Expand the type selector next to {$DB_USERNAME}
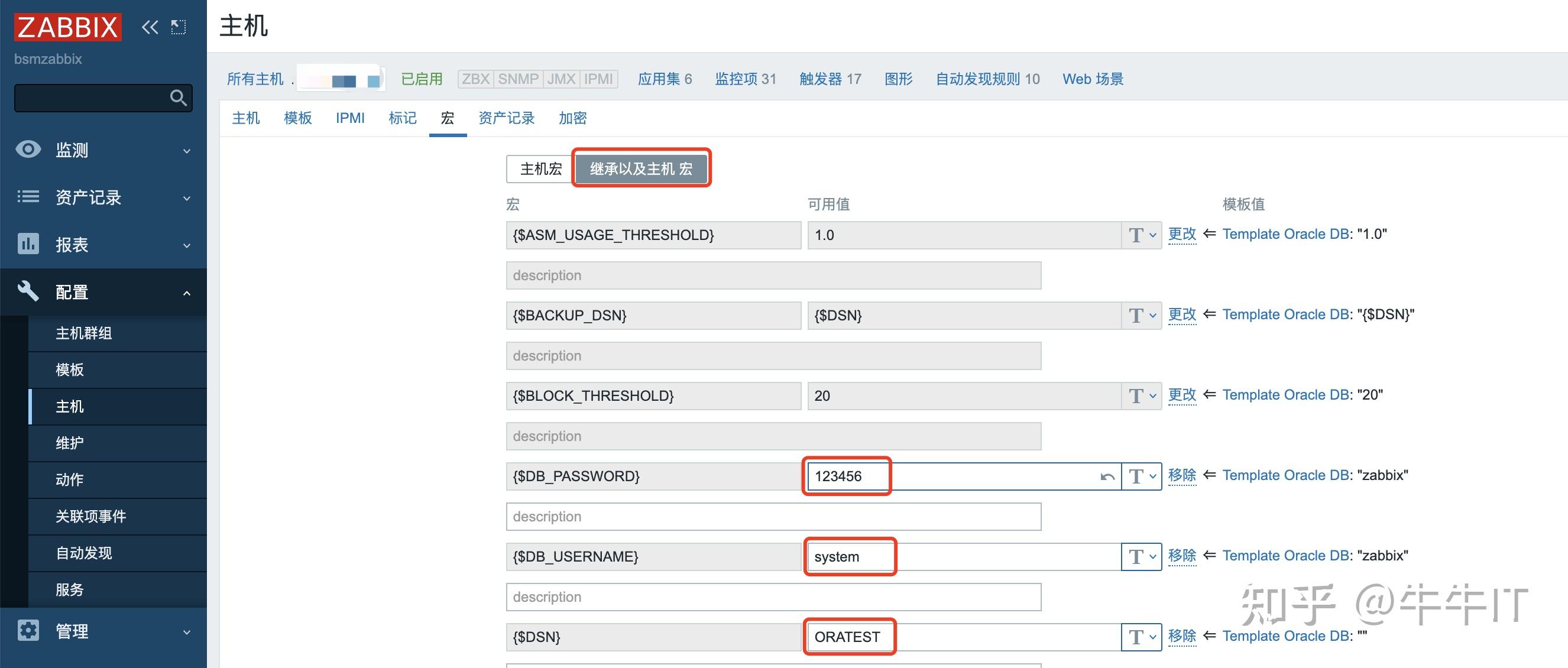The image size is (1568, 668). click(1141, 556)
